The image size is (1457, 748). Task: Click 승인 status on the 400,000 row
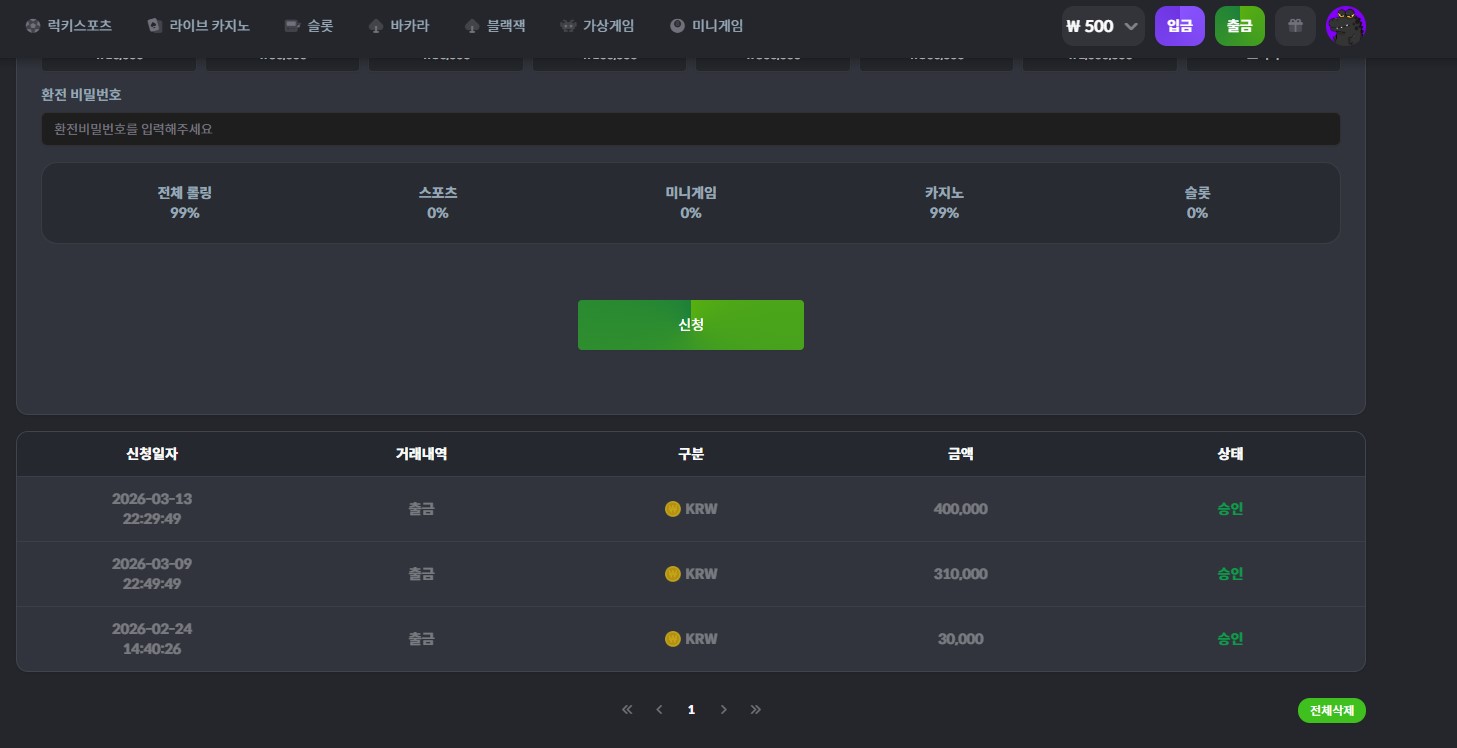[x=1230, y=509]
